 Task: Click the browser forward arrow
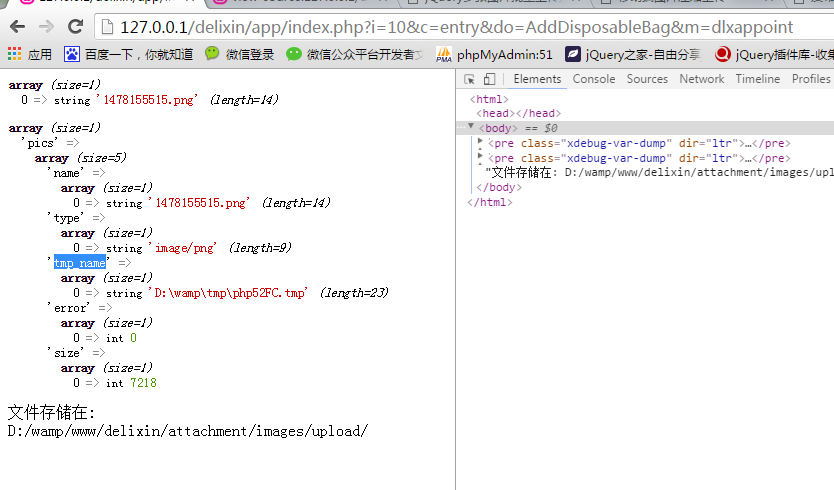coord(46,26)
